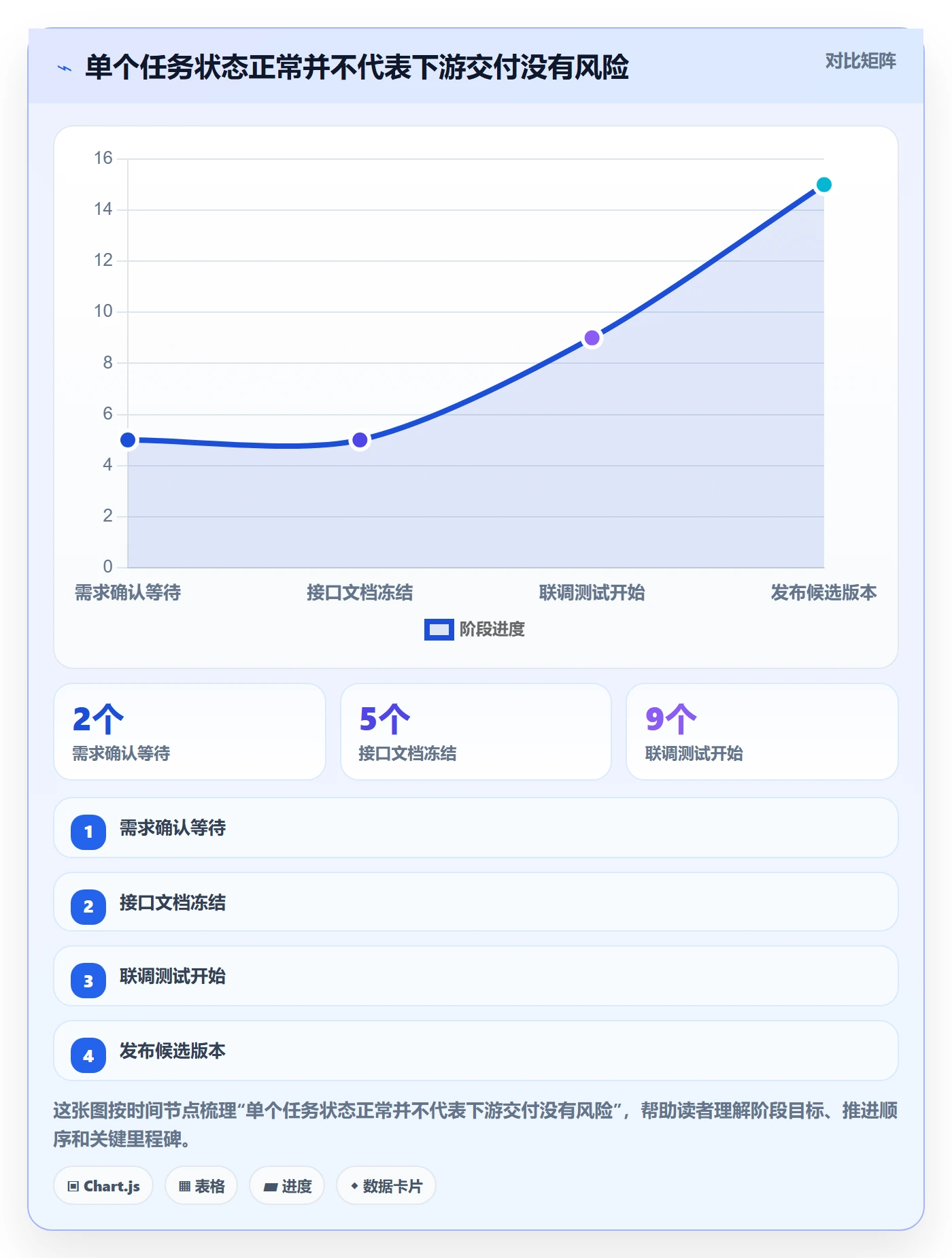Click the purple data point above 联调测试开始
The height and width of the screenshot is (1258, 952).
pos(592,338)
